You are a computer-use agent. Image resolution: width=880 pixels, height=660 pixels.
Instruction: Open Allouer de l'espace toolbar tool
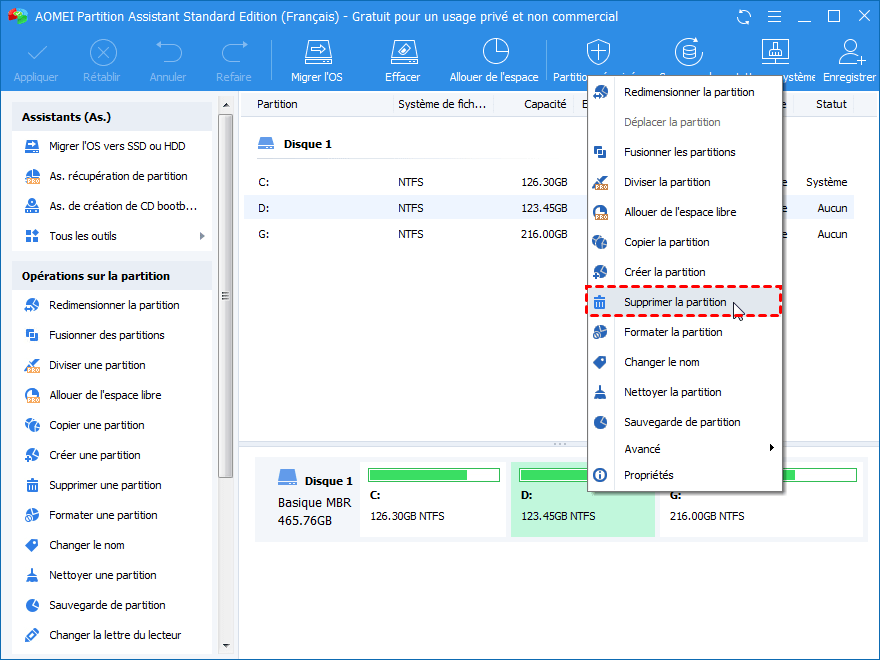click(x=494, y=52)
